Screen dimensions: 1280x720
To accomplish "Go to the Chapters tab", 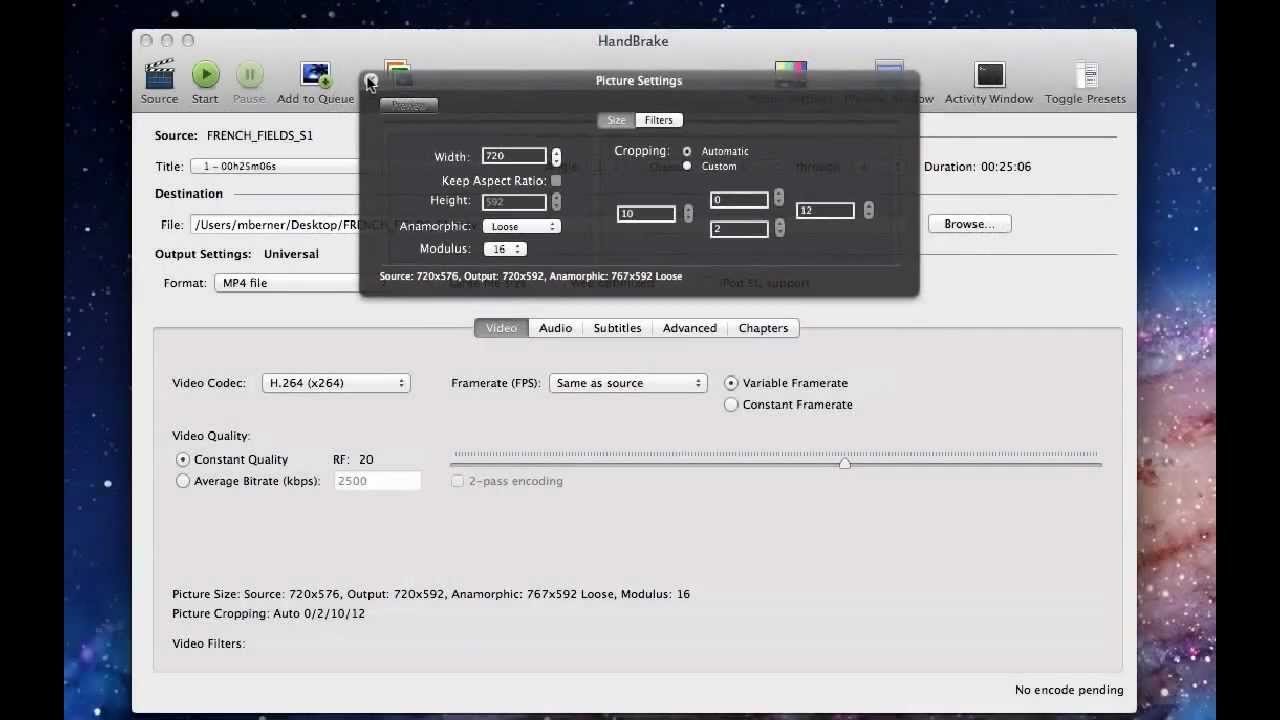I will (763, 328).
